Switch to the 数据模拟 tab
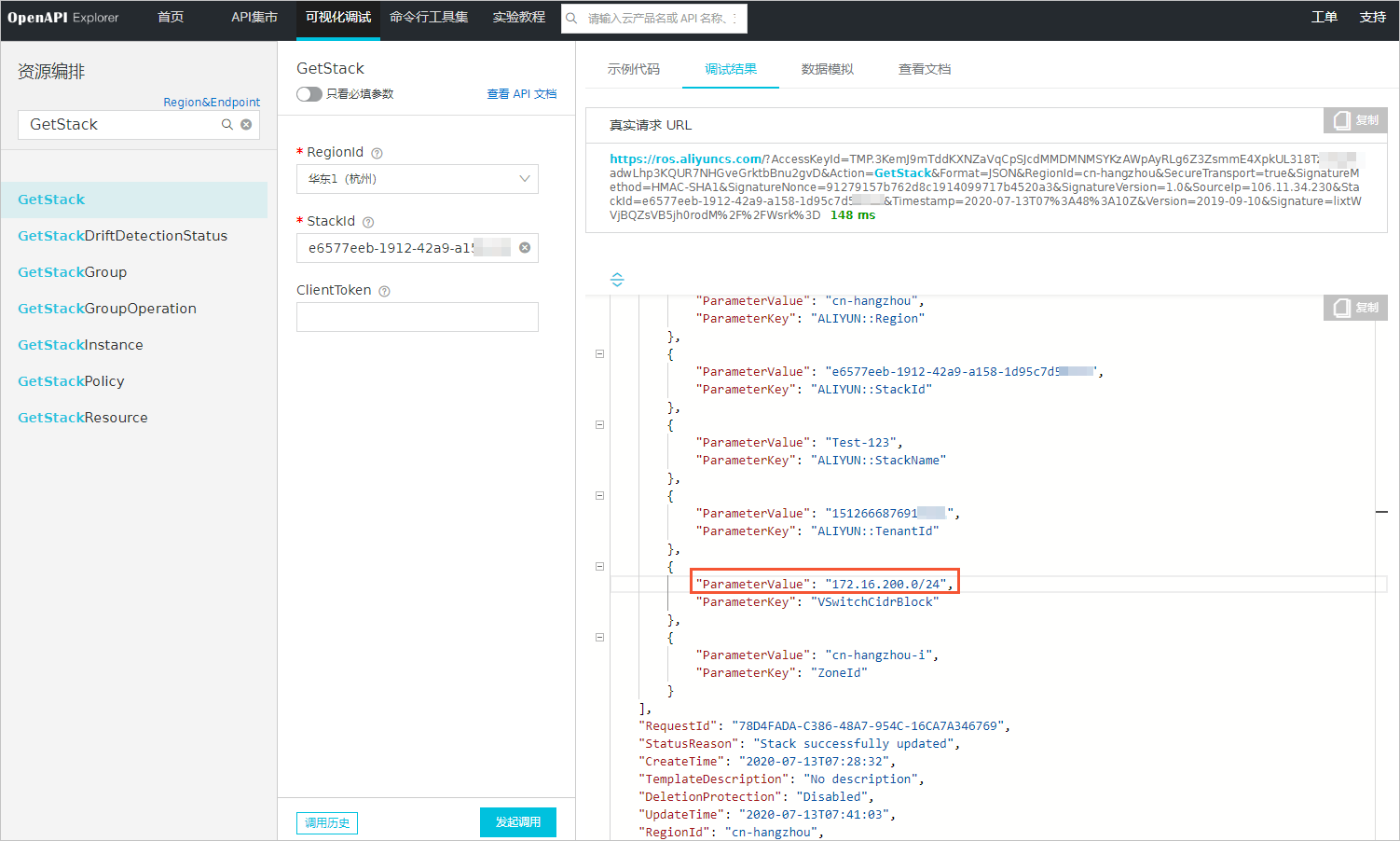Screen dimensions: 1400x841 (828, 69)
